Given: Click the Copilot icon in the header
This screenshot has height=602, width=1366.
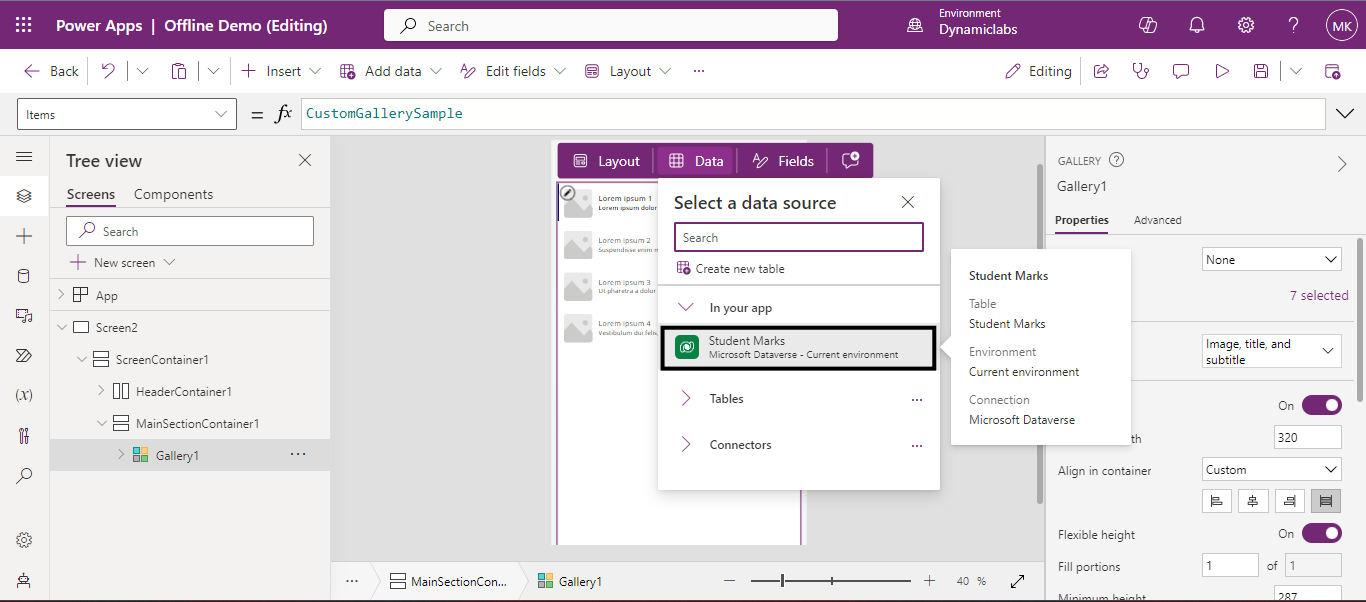Looking at the screenshot, I should pos(1148,25).
